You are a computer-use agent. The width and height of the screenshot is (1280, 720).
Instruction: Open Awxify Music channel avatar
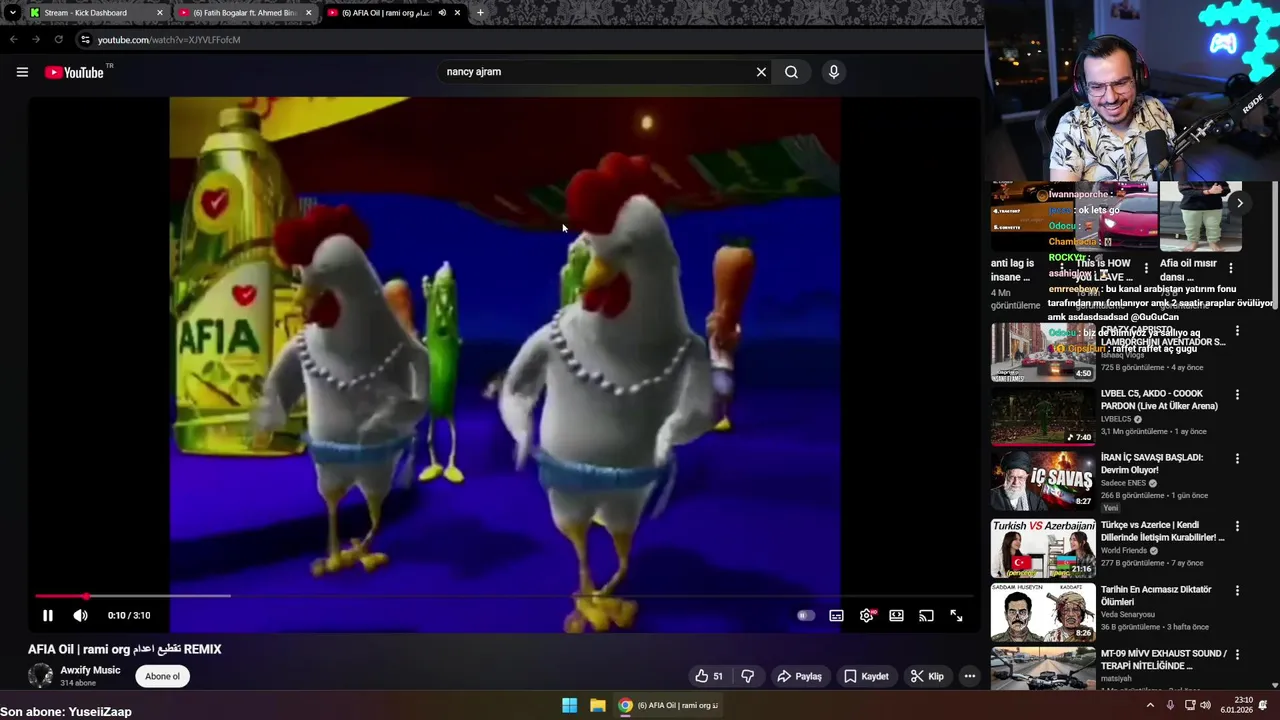[x=40, y=676]
